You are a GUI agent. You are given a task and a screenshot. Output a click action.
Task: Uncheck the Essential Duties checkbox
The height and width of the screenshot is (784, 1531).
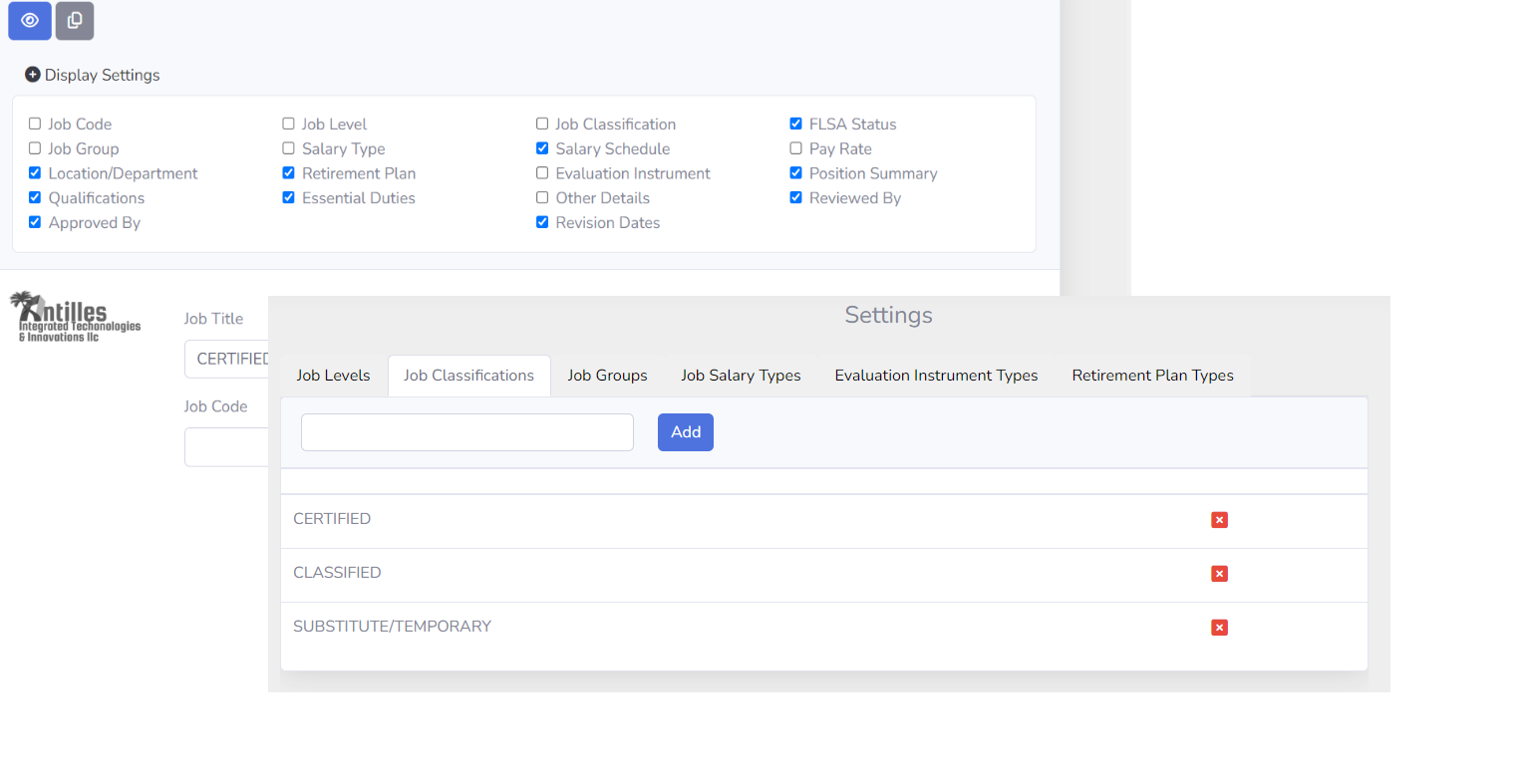coord(288,197)
